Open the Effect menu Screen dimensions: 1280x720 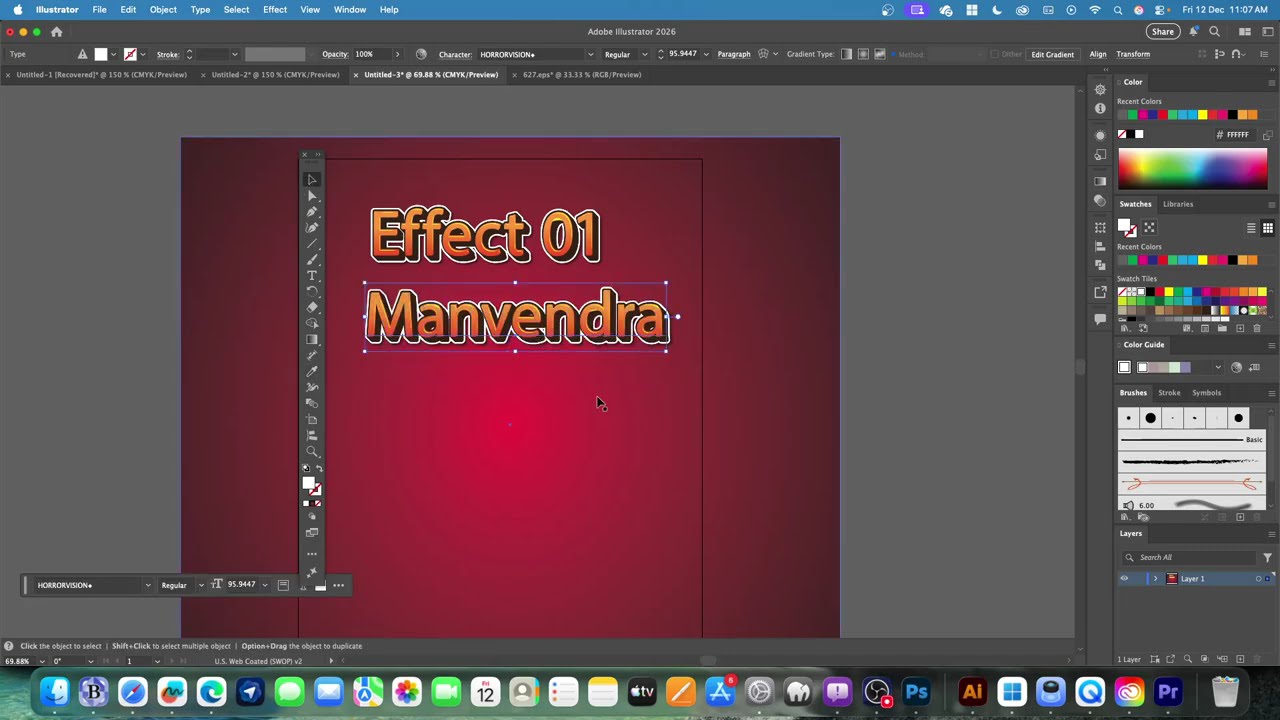[x=275, y=9]
